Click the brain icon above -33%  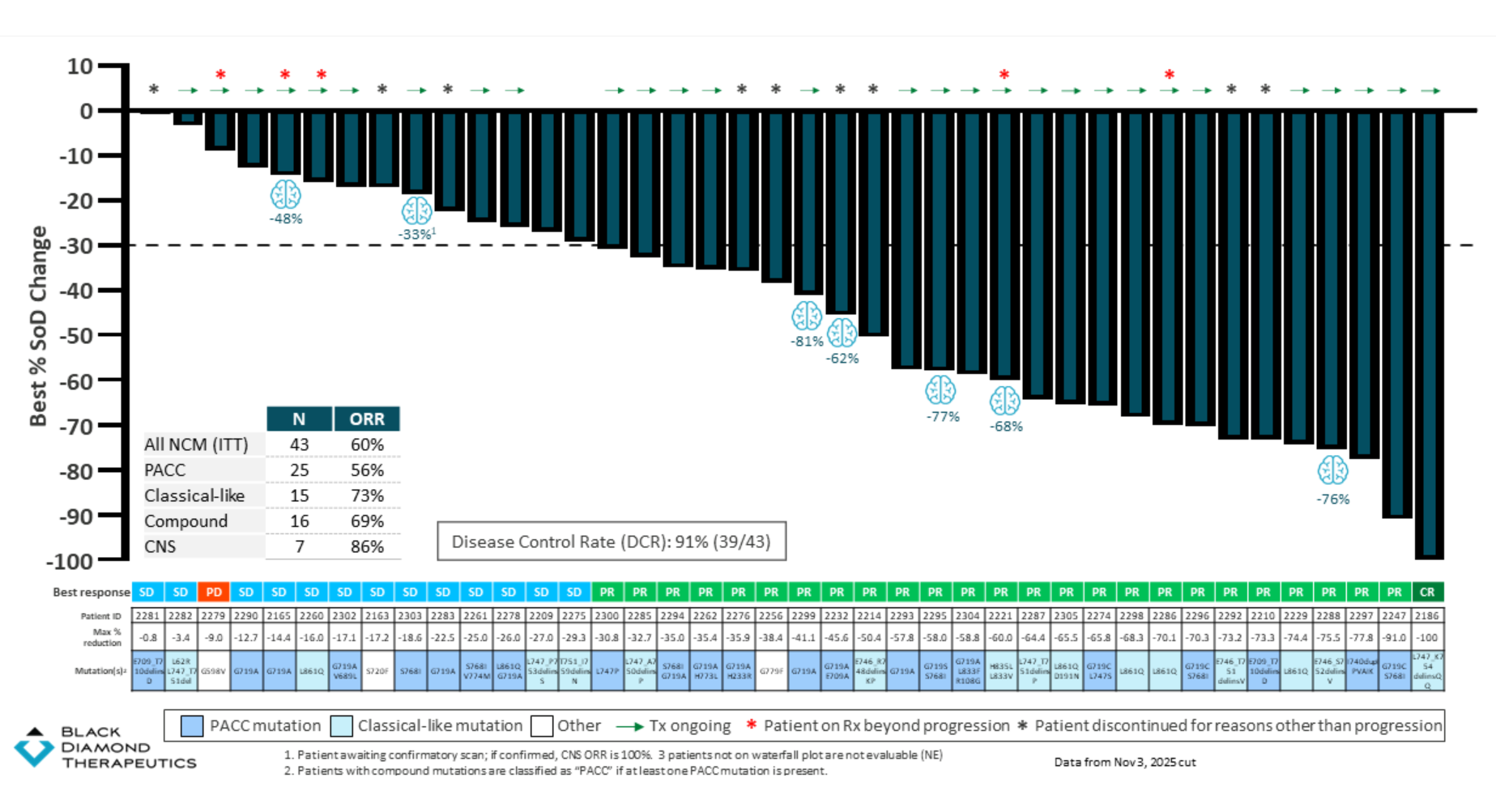point(416,211)
